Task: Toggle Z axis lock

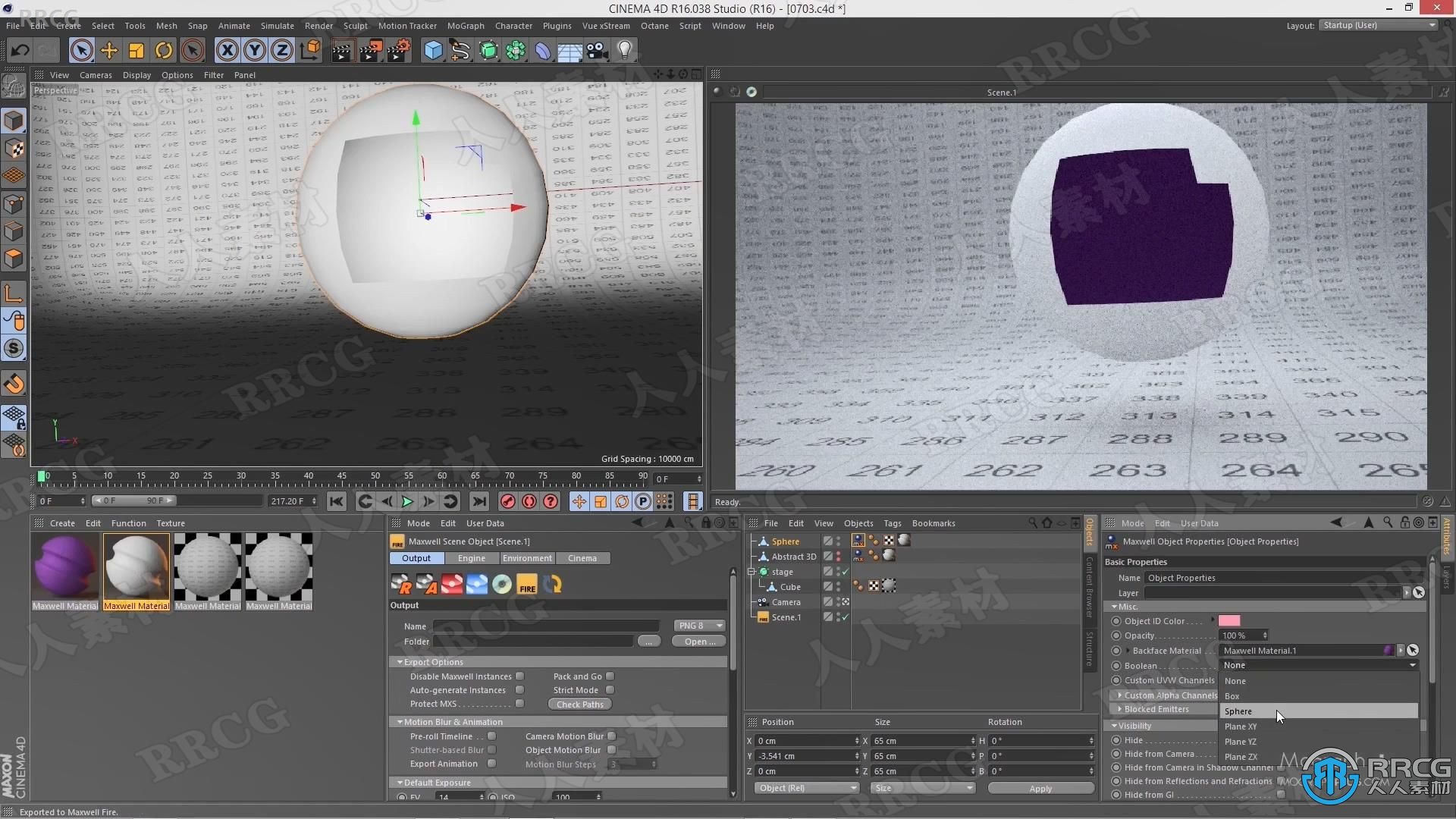Action: 281,51
